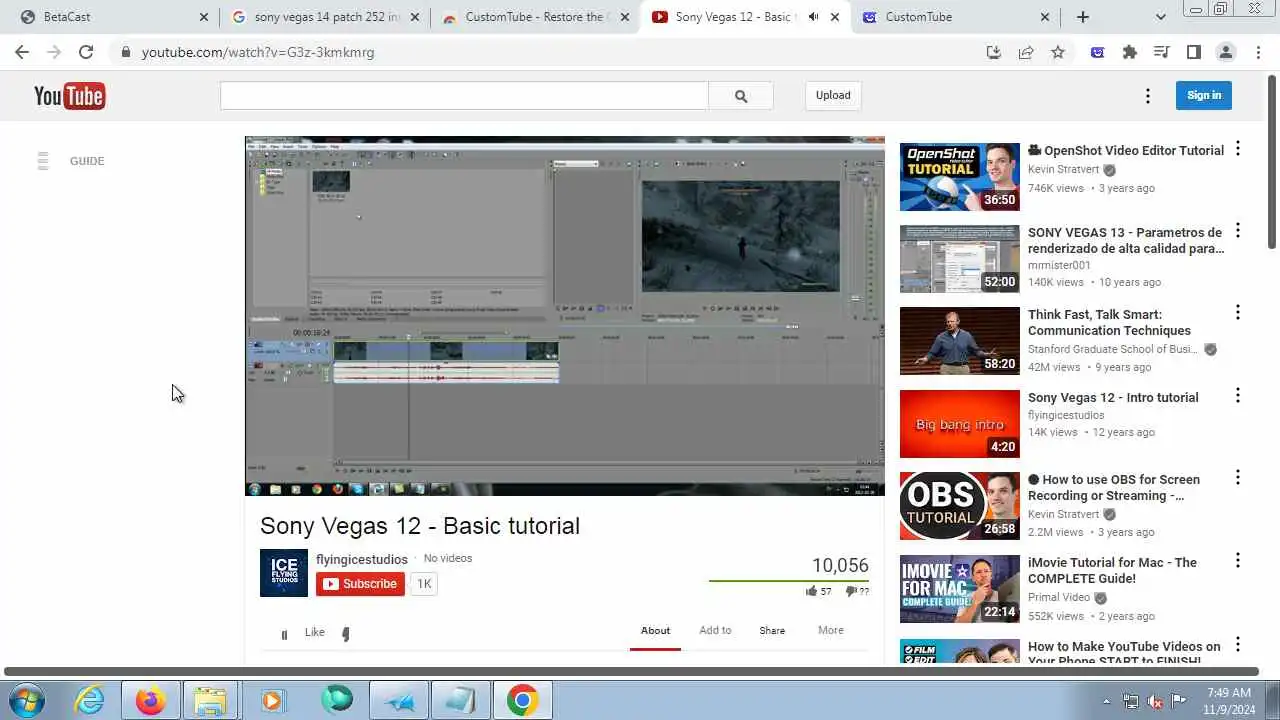Open options for iMovie Tutorial for Mac

pyautogui.click(x=1238, y=561)
